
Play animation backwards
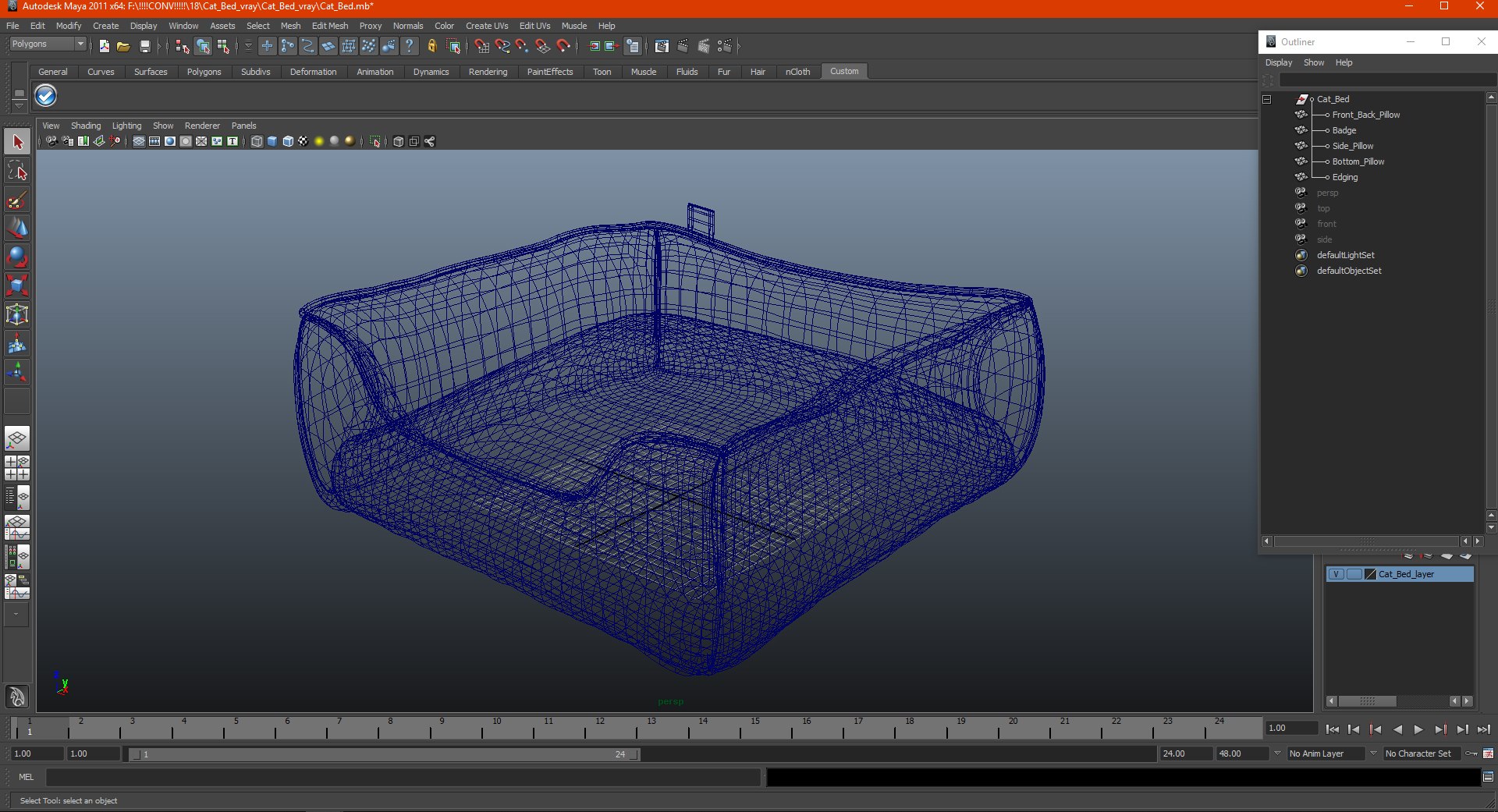pyautogui.click(x=1397, y=729)
